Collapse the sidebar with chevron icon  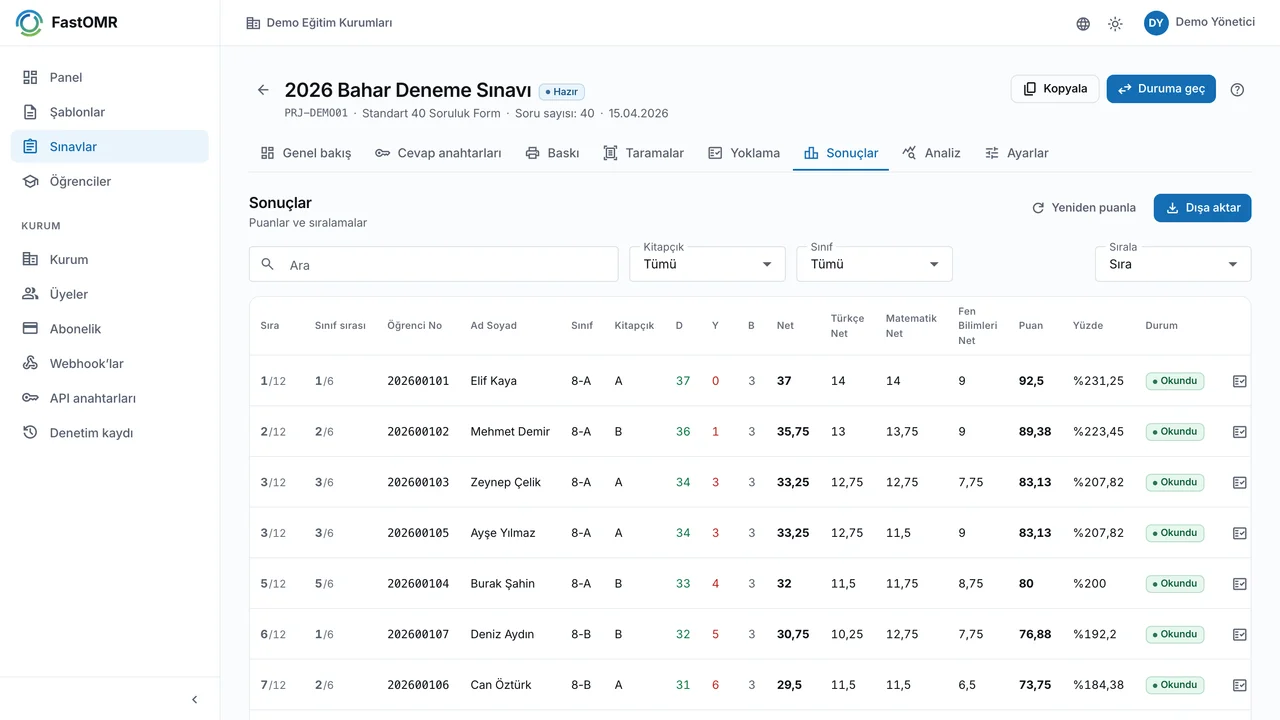tap(194, 700)
